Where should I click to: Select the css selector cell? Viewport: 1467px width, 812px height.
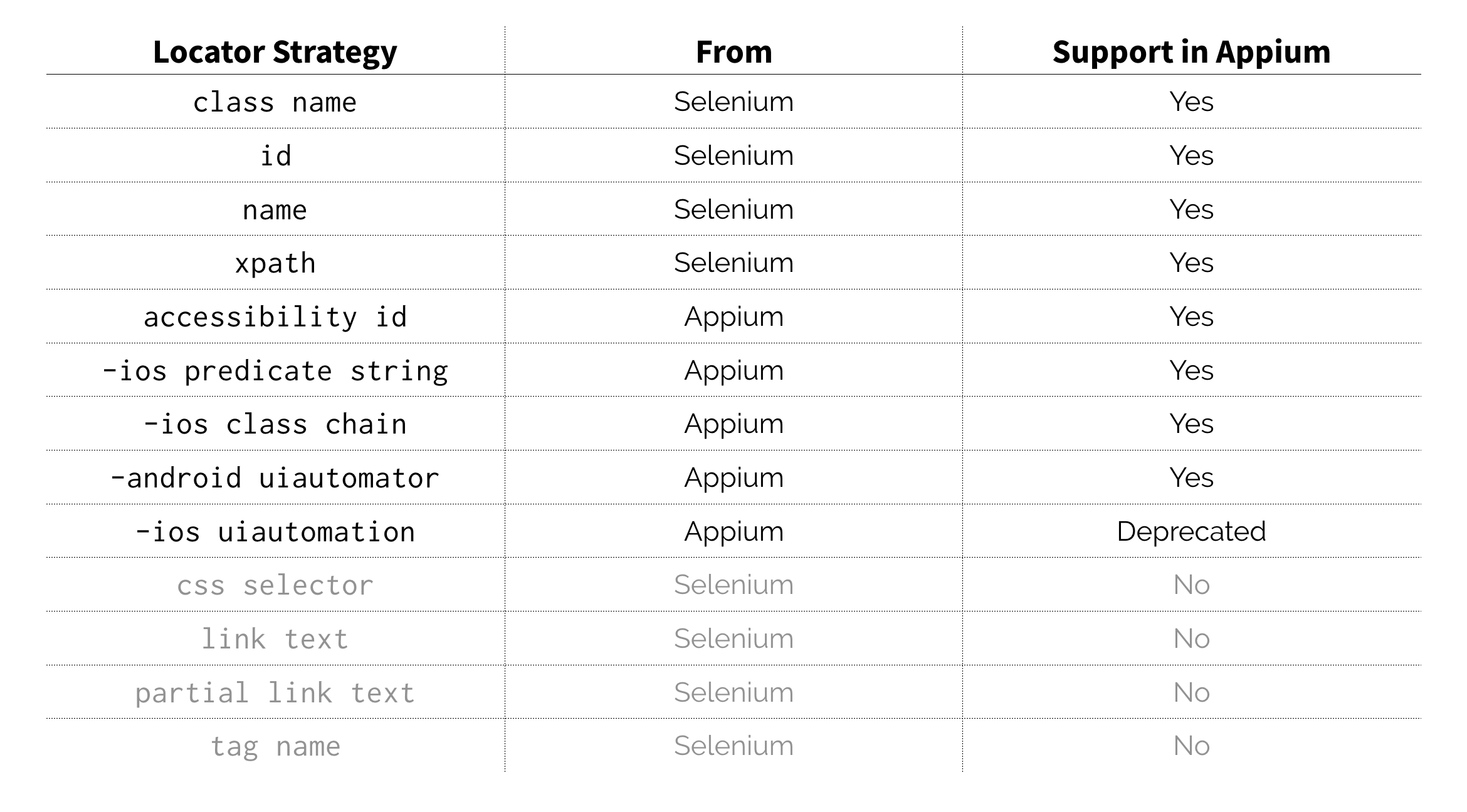275,585
